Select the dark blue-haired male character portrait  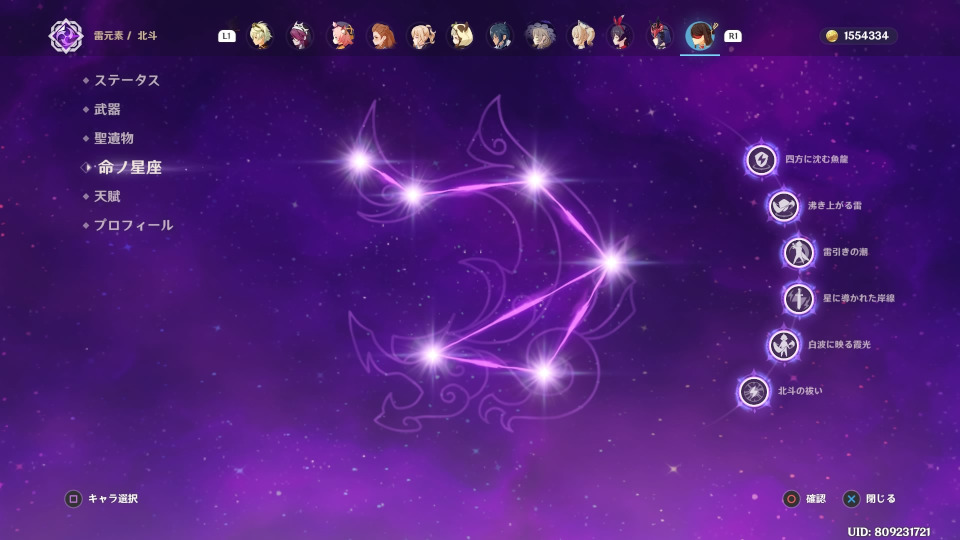point(500,36)
